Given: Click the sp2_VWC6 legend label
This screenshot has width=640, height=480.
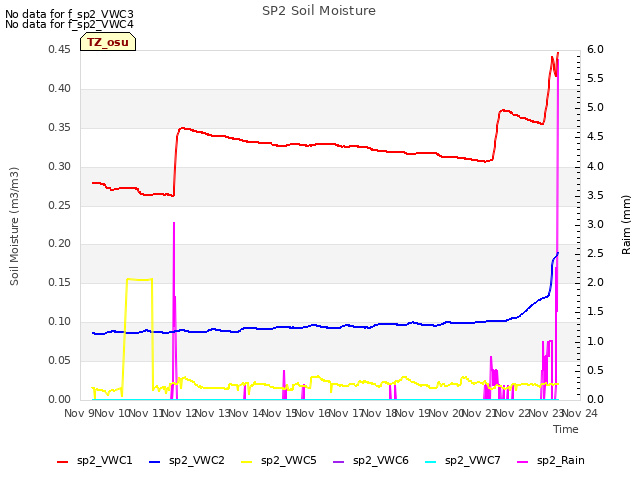Looking at the screenshot, I should coord(381,460).
